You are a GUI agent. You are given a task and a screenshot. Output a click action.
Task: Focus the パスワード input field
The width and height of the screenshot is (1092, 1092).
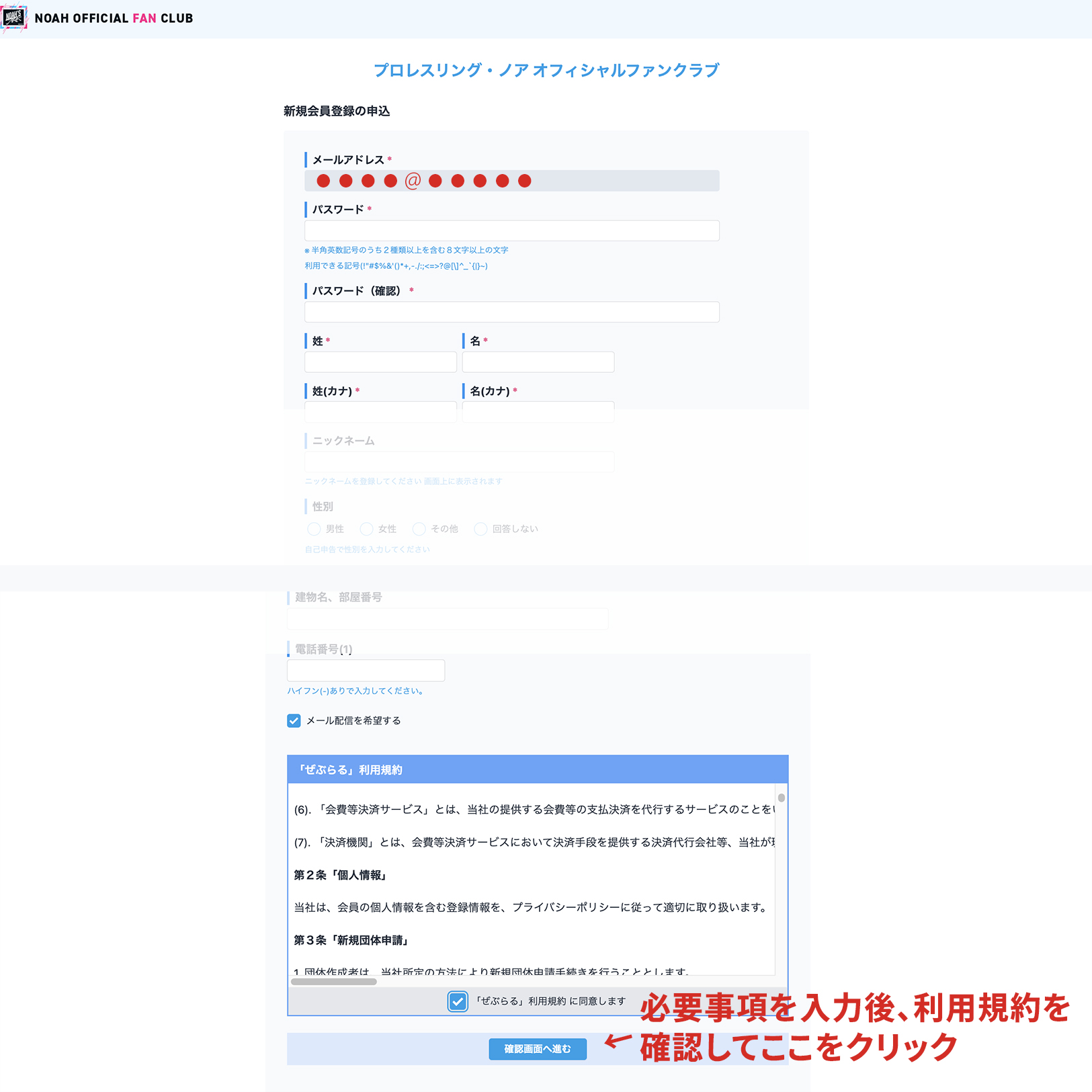point(511,230)
